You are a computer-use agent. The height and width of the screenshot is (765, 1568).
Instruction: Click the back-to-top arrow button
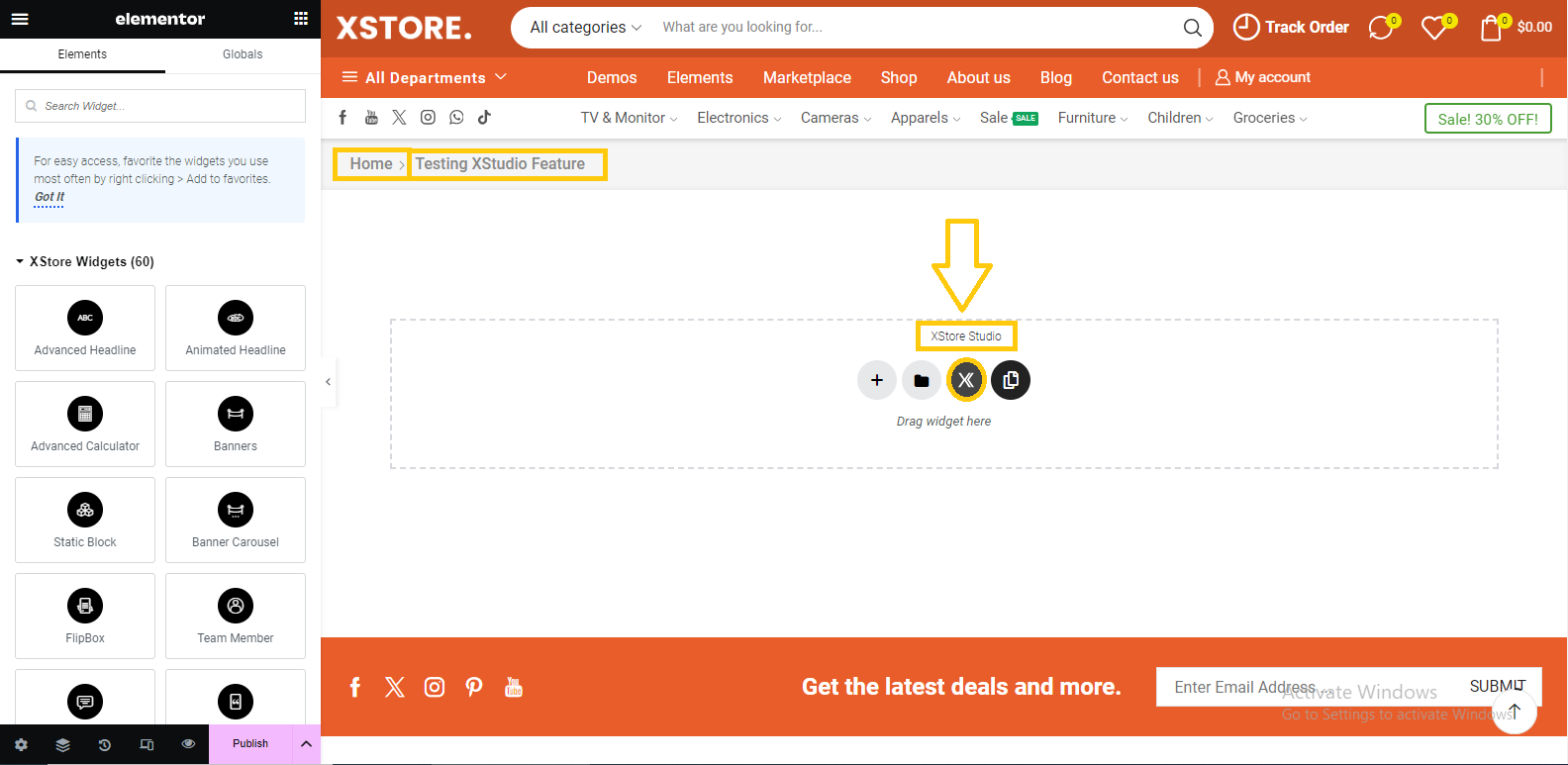pyautogui.click(x=1515, y=712)
